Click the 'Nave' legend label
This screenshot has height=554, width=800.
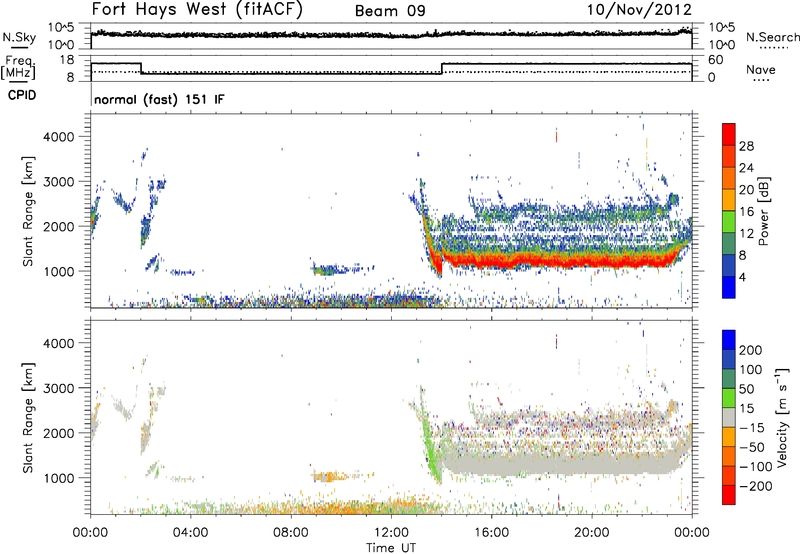point(761,69)
